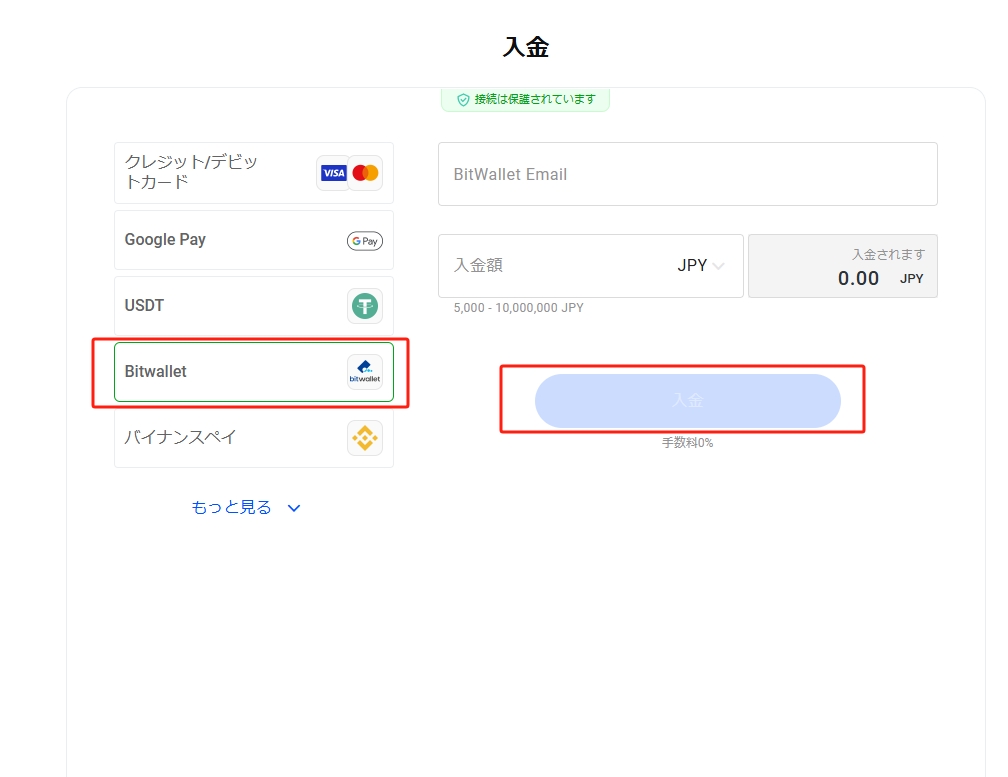Viewport: 1008px width, 777px height.
Task: Click the chevron arrow beside JPY
Action: coord(719,266)
